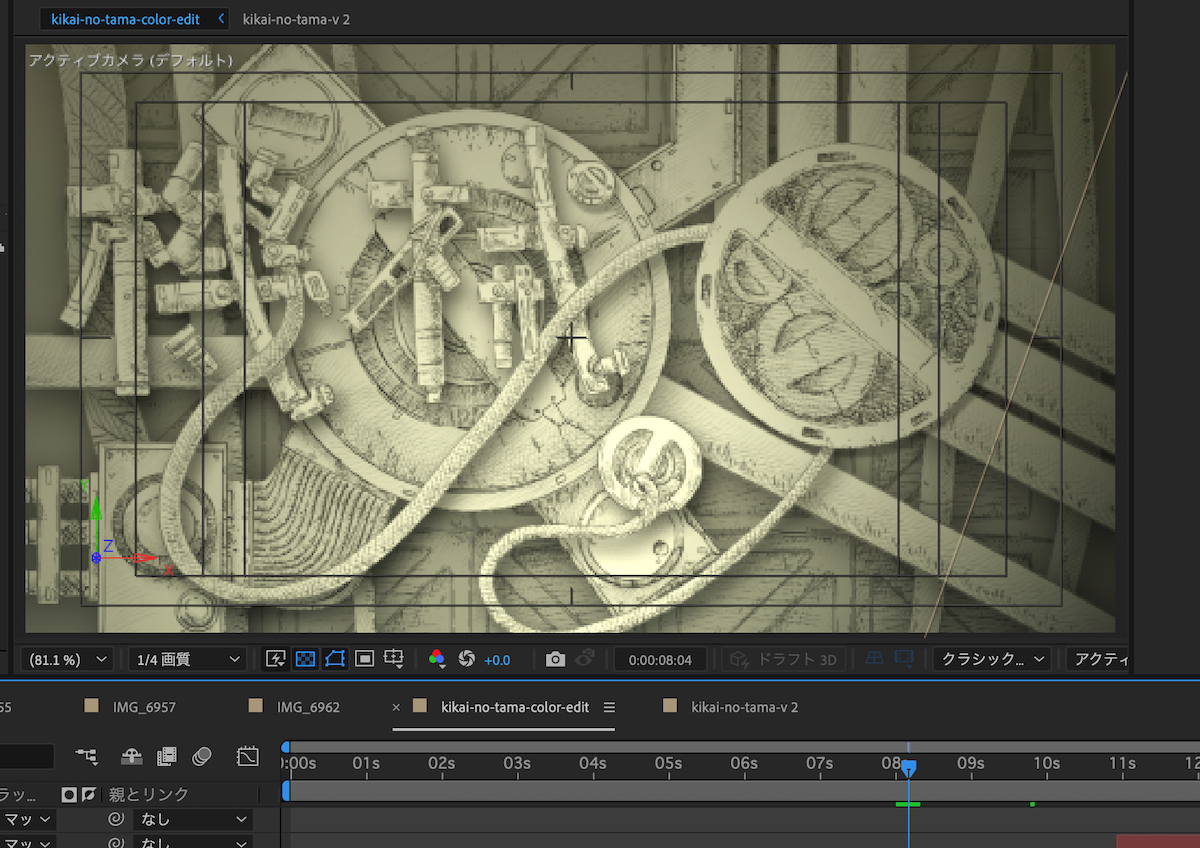Click show channel RGB color icon

[x=436, y=659]
